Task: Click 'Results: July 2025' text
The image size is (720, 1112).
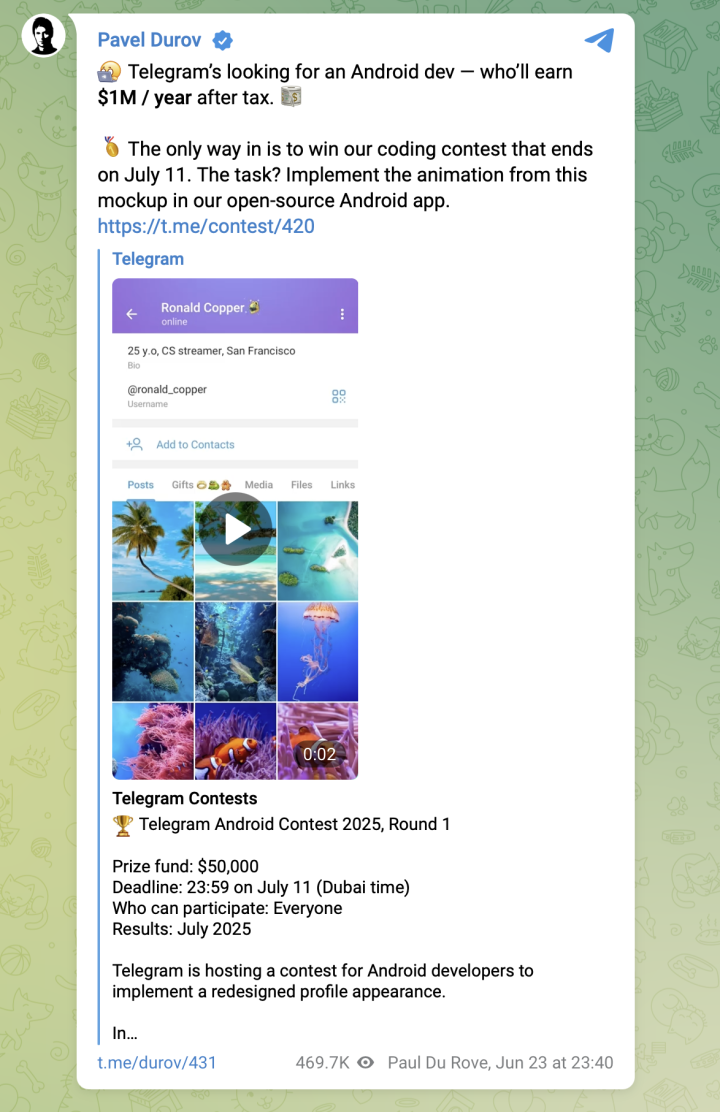Action: pyautogui.click(x=182, y=929)
